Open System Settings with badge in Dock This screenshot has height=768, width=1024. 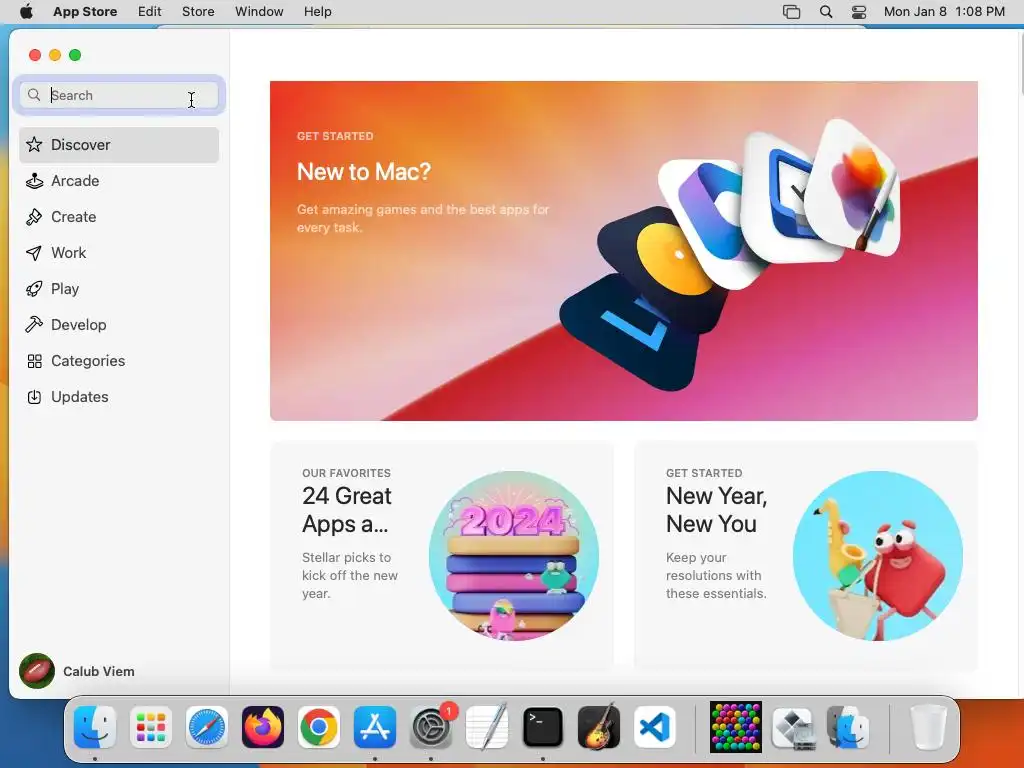click(431, 727)
